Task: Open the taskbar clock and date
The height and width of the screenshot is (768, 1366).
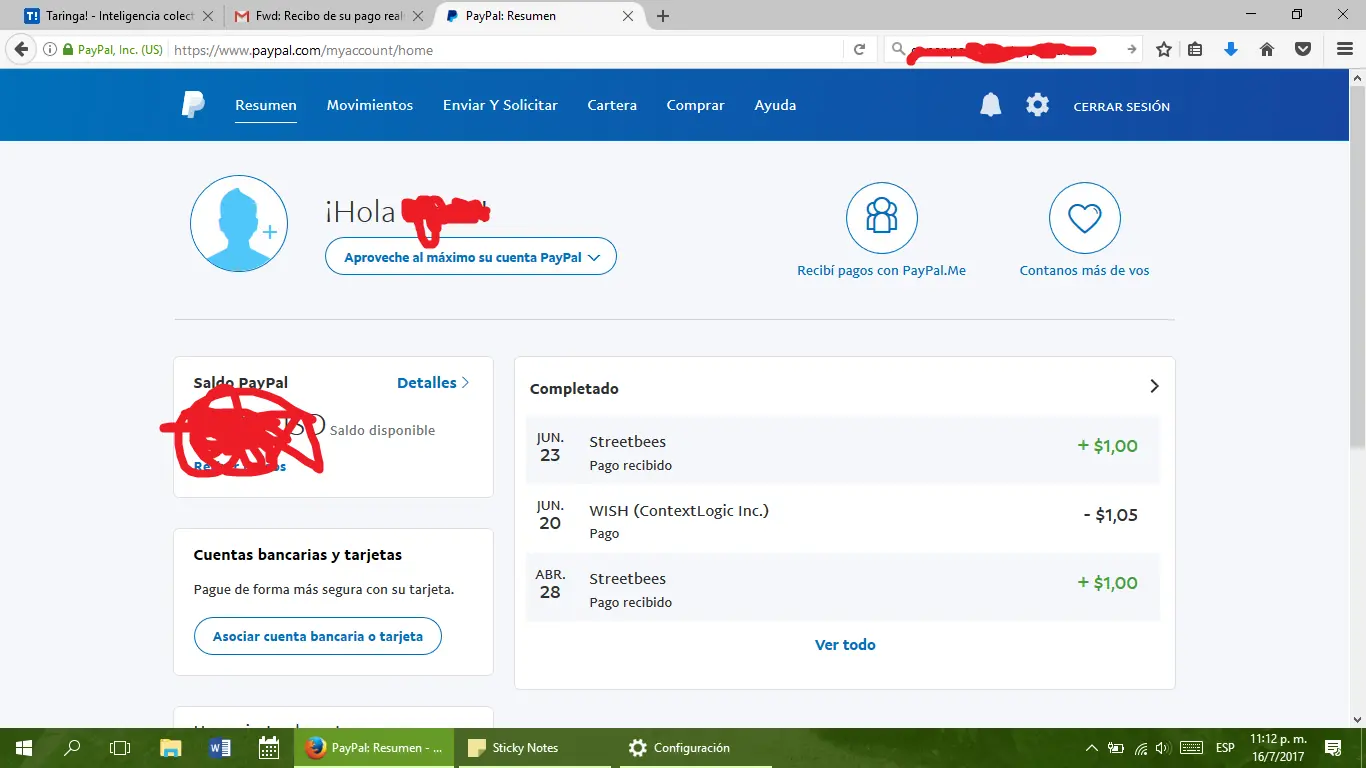Action: pyautogui.click(x=1278, y=748)
